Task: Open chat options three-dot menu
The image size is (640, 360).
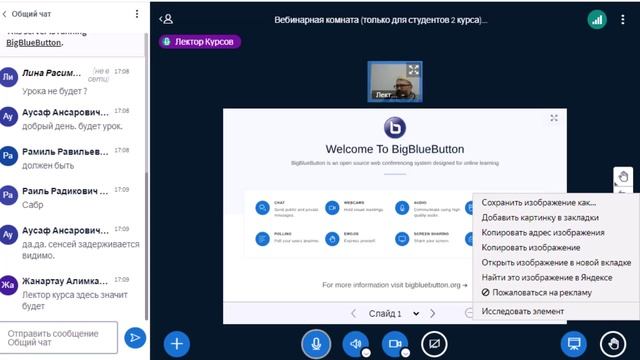Action: coord(137,14)
